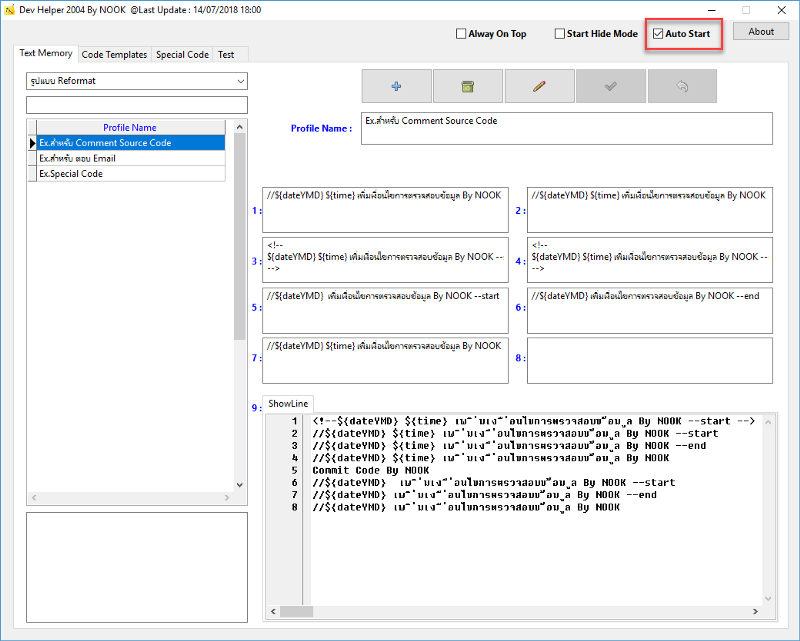The height and width of the screenshot is (641, 800).
Task: Click the green archive box icon
Action: coord(468,87)
